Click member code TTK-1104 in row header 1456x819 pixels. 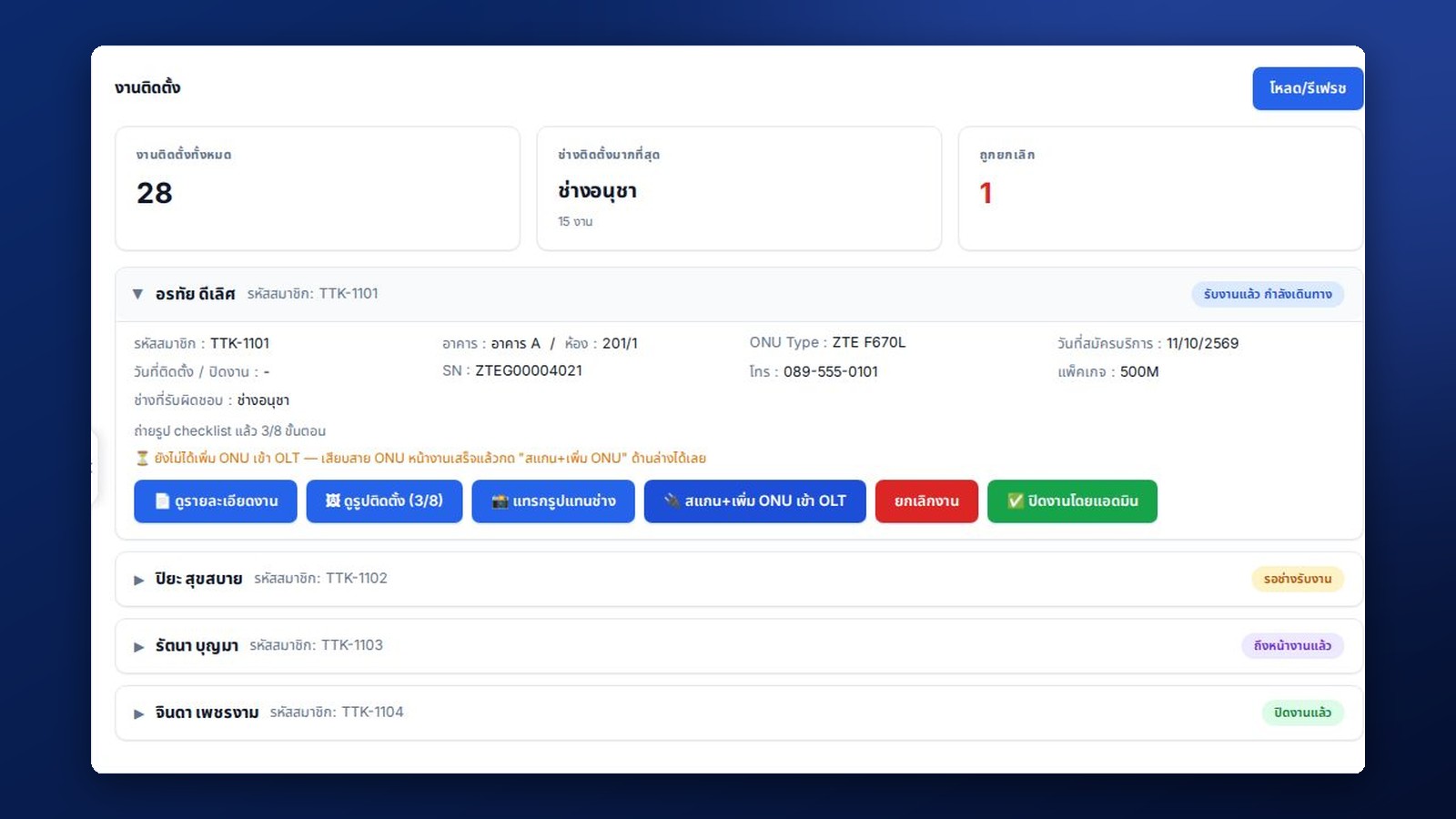click(372, 712)
